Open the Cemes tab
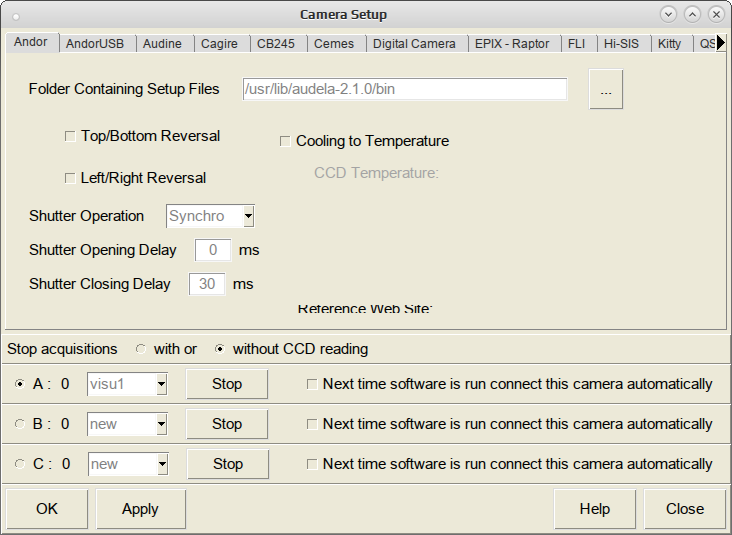 tap(334, 44)
